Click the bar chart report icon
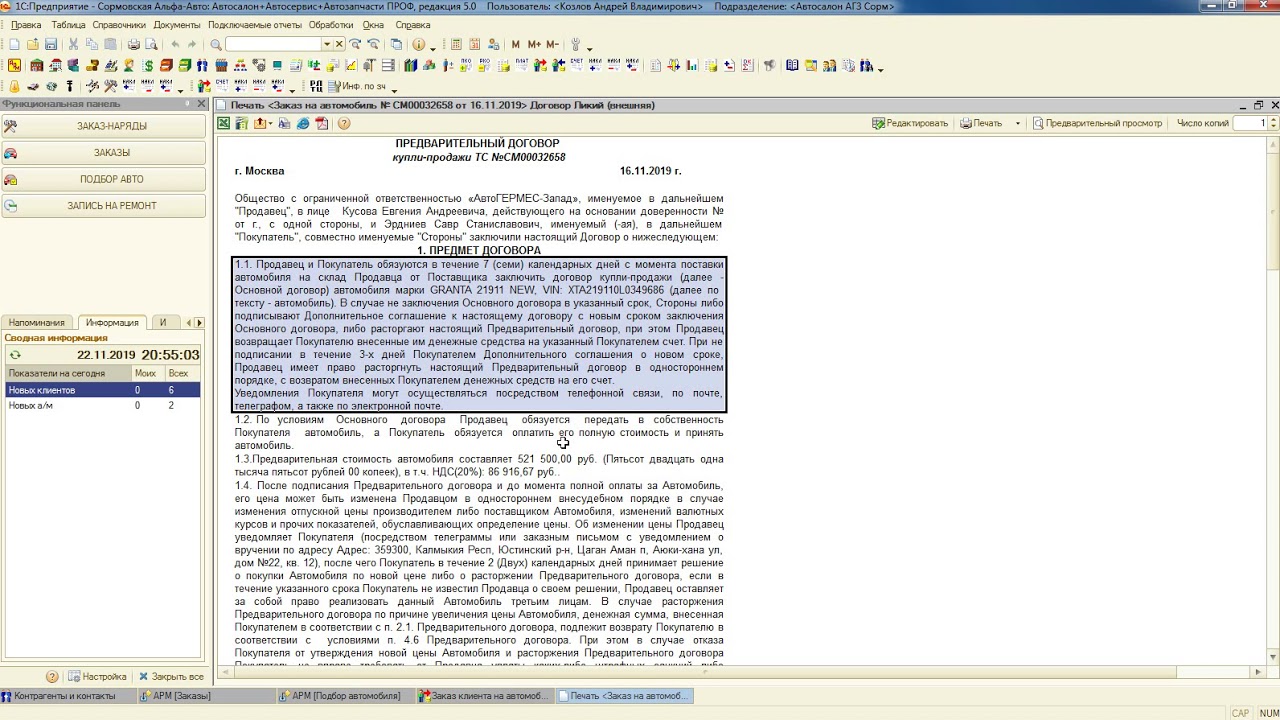This screenshot has height=720, width=1280. tap(692, 66)
